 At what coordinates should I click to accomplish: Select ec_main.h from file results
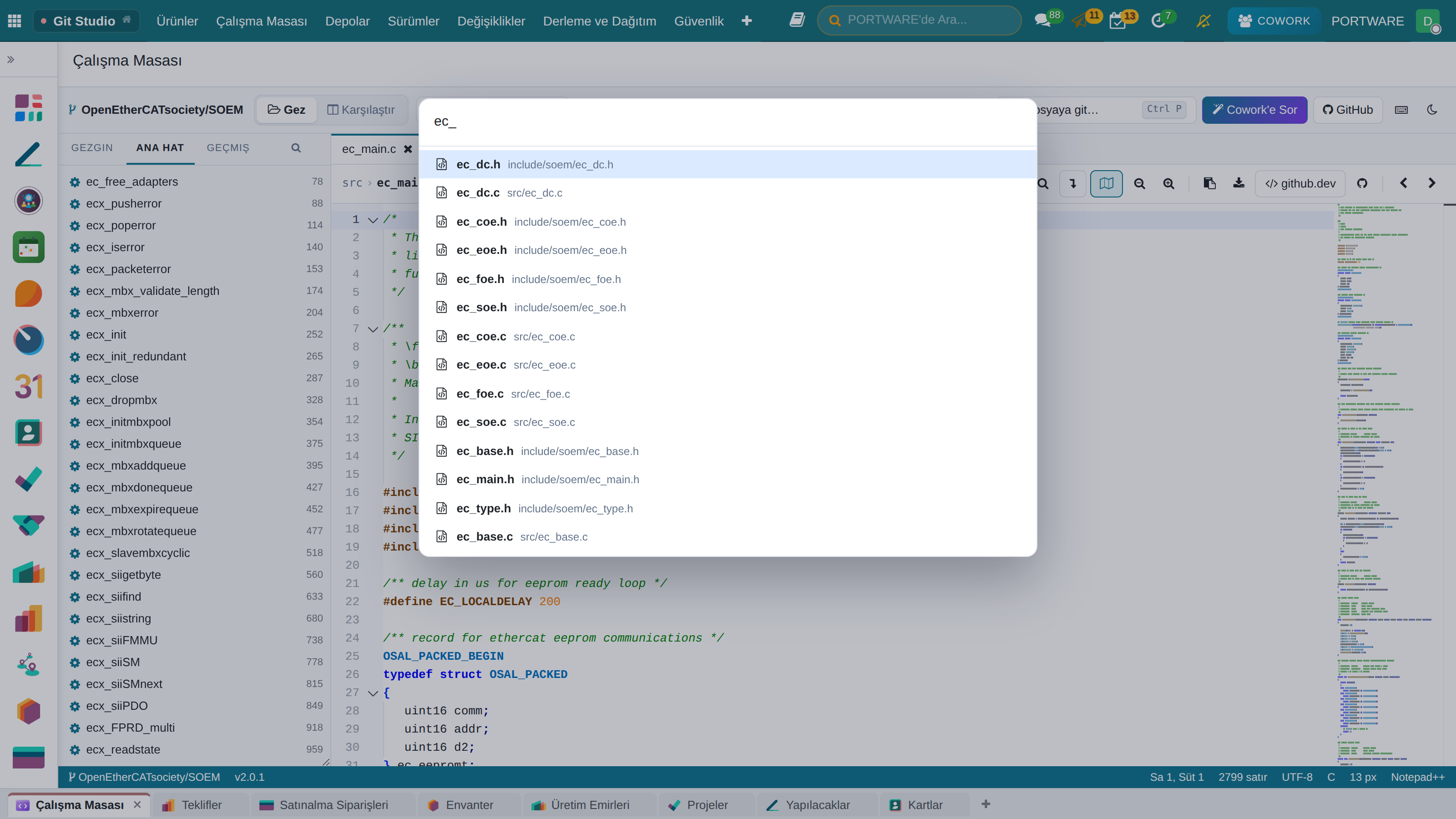[x=728, y=479]
